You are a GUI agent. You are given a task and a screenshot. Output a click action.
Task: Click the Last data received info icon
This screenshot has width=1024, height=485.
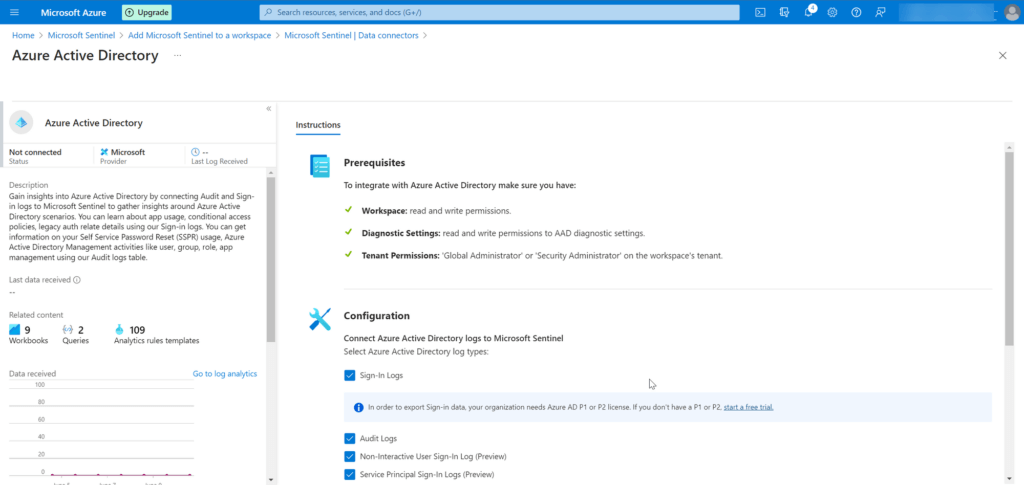point(76,280)
